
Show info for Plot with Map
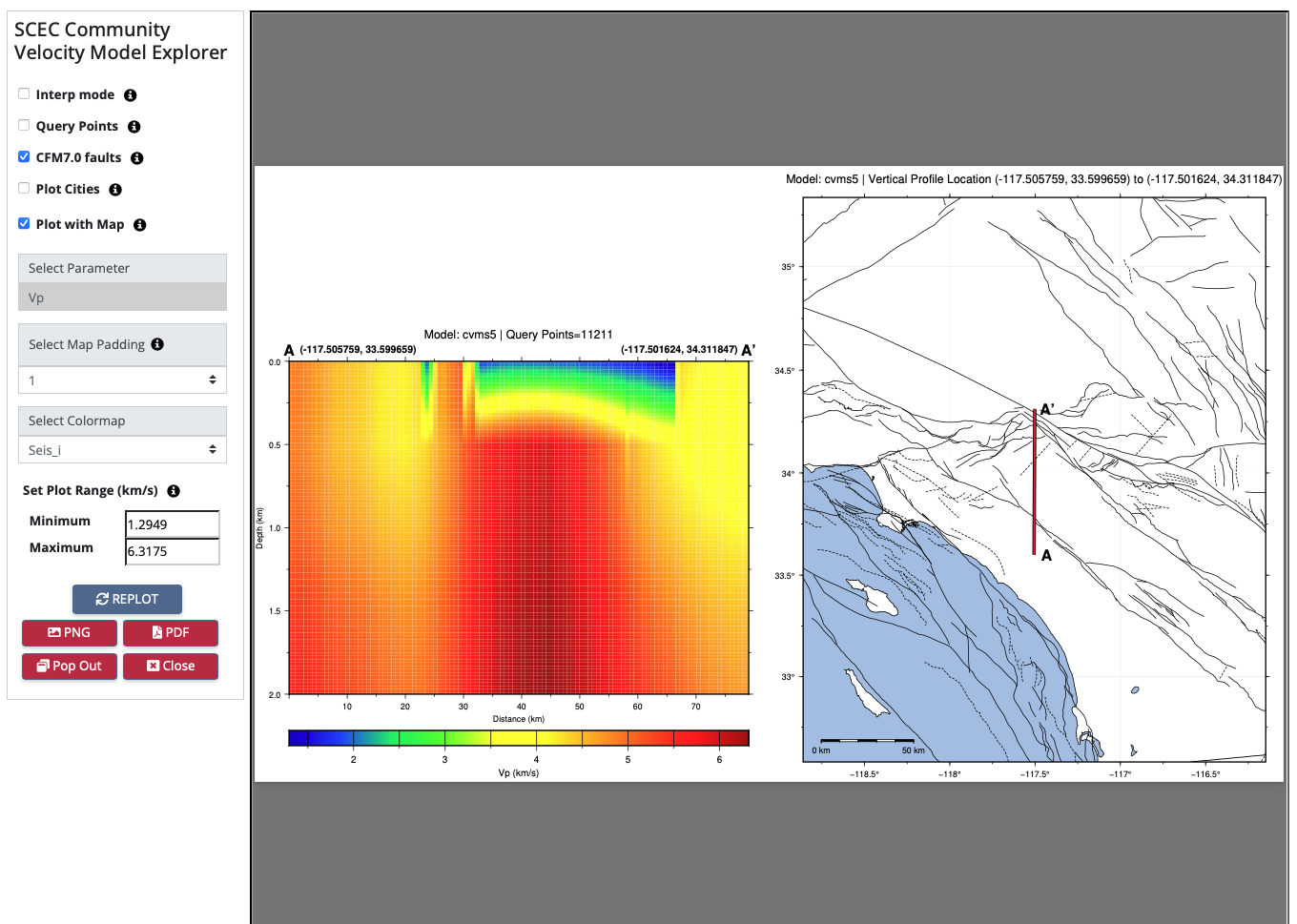140,225
